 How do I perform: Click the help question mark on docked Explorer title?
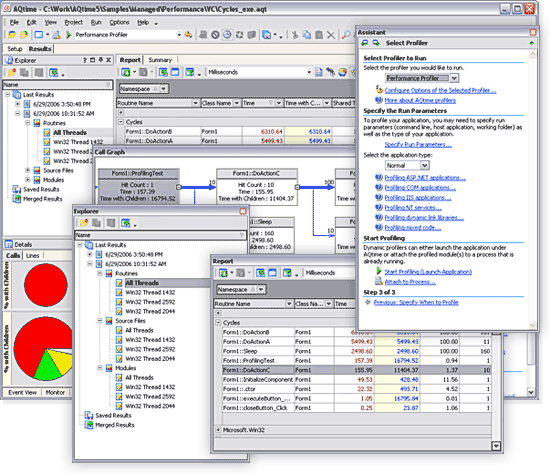[x=85, y=60]
